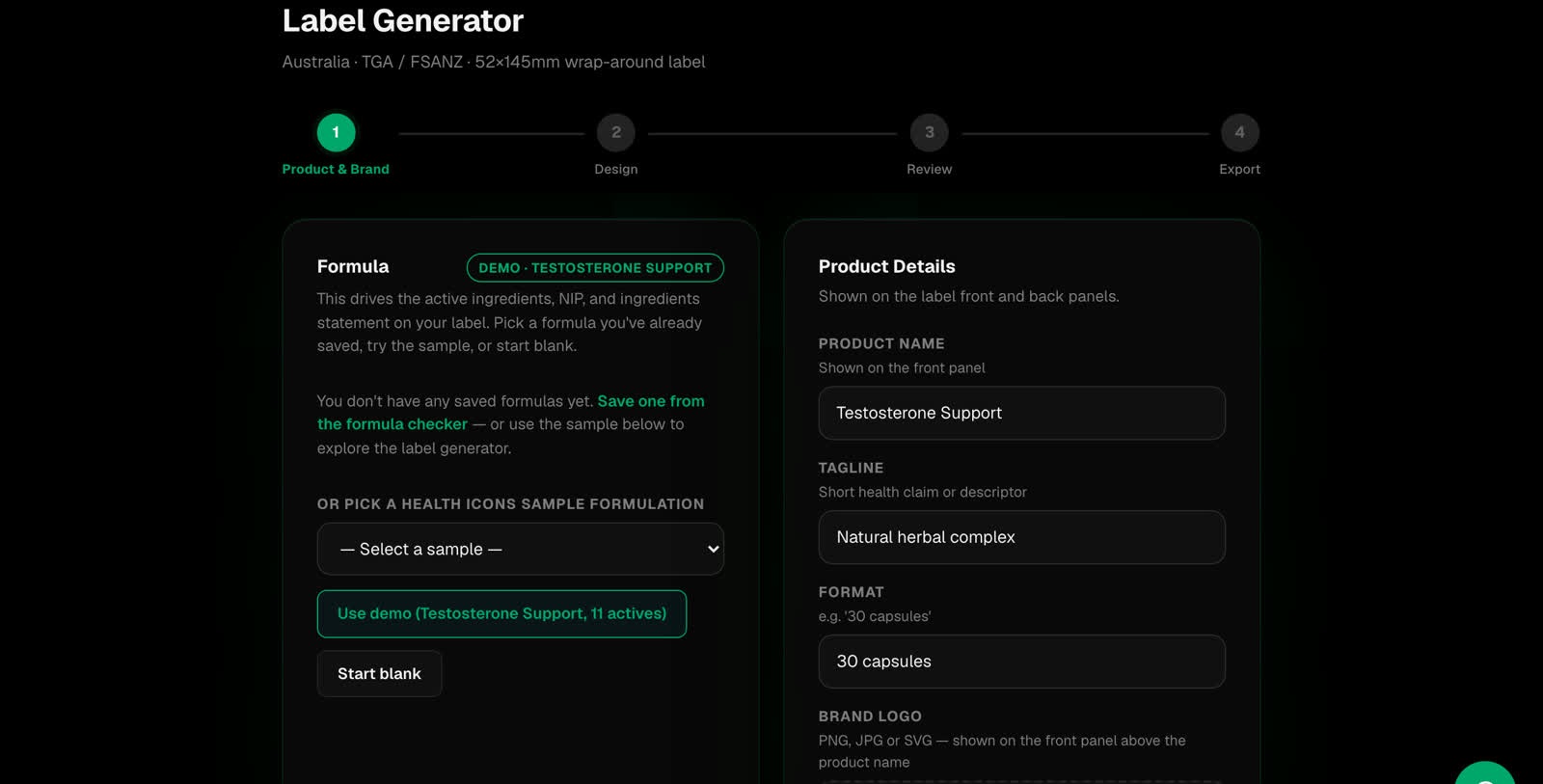Follow the Save one from the formula checker link

pos(511,413)
